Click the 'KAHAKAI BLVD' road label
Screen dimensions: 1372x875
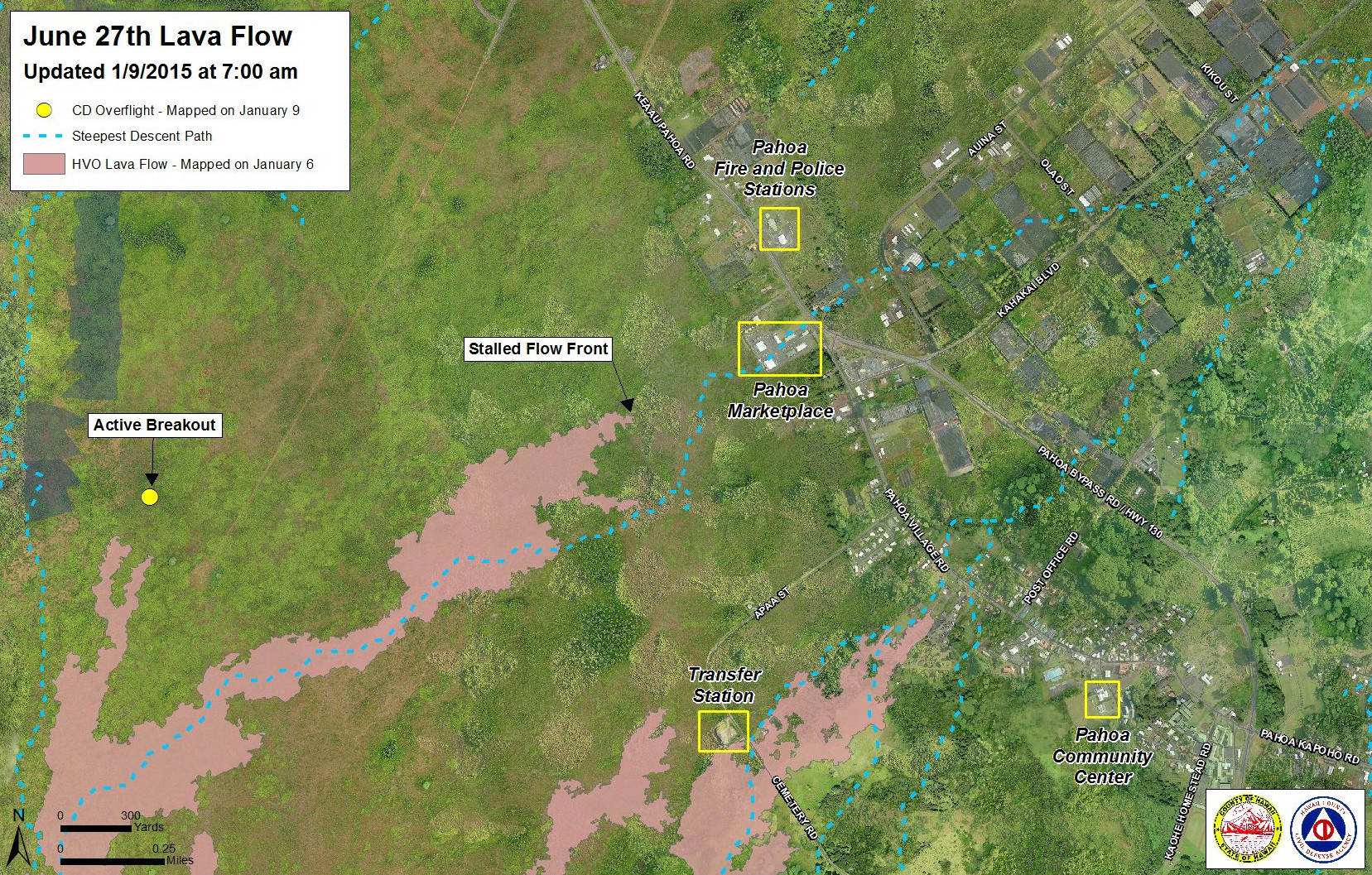pos(1028,290)
